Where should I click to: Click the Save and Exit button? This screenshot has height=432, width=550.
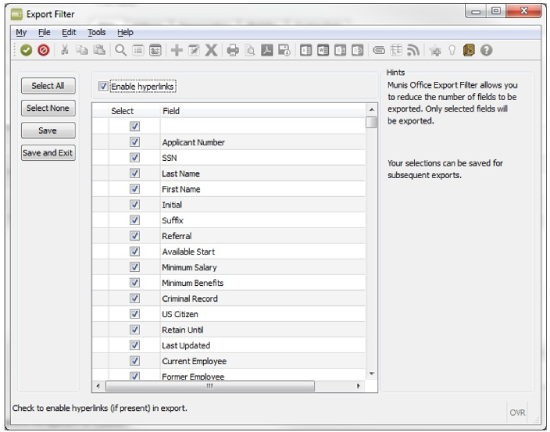tap(48, 153)
